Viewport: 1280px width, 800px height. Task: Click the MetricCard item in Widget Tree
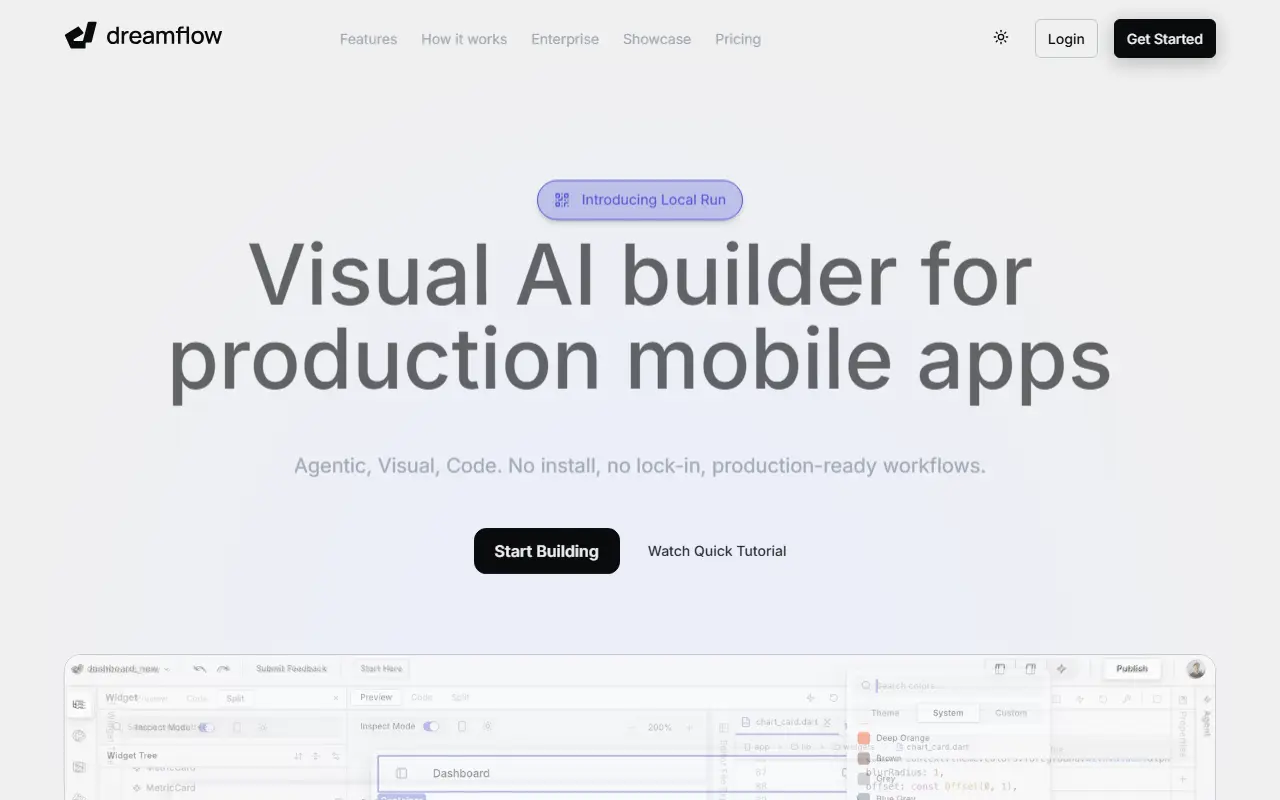click(165, 788)
